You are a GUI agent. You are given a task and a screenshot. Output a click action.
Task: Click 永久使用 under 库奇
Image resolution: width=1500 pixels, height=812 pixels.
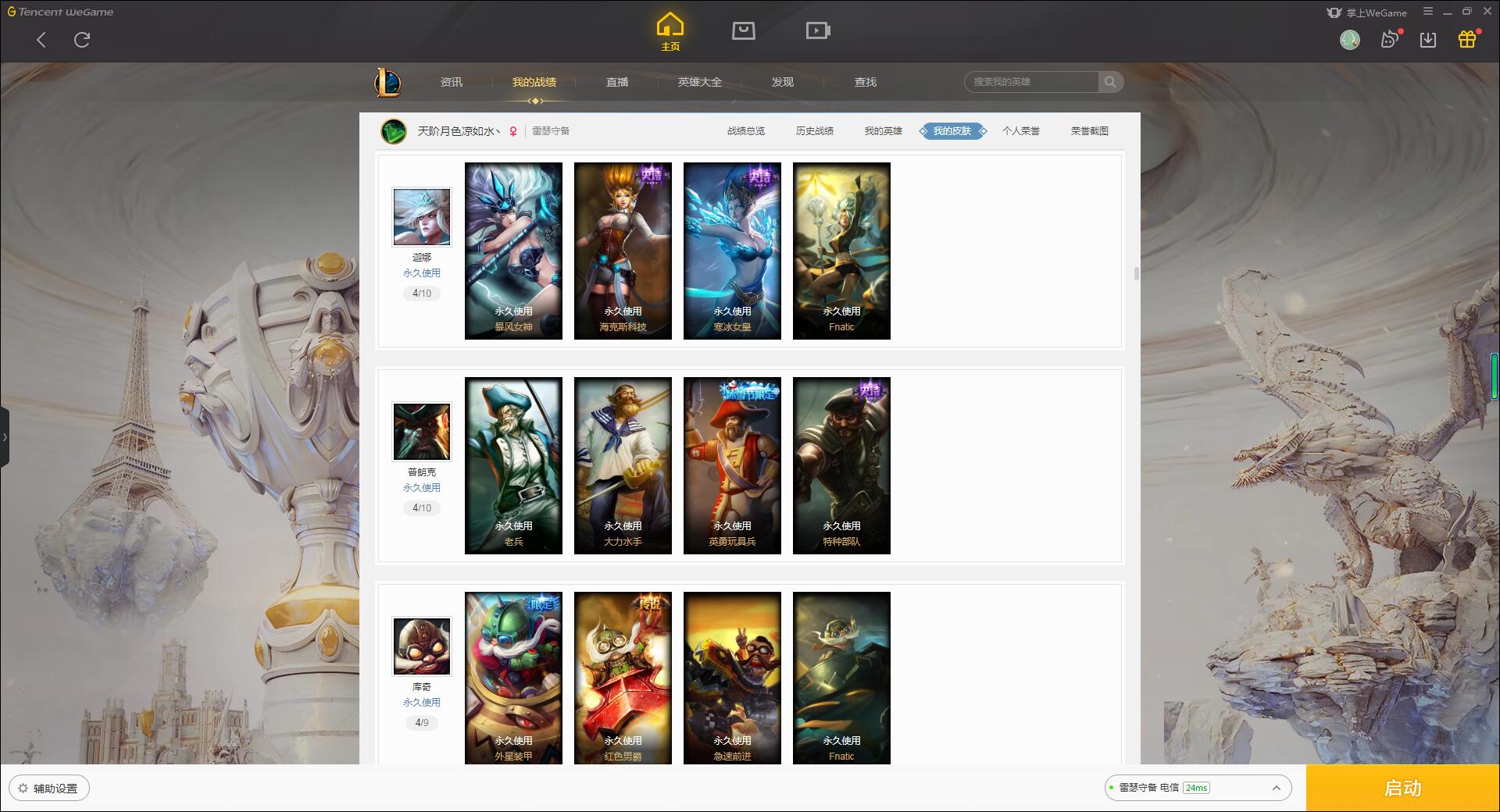422,703
